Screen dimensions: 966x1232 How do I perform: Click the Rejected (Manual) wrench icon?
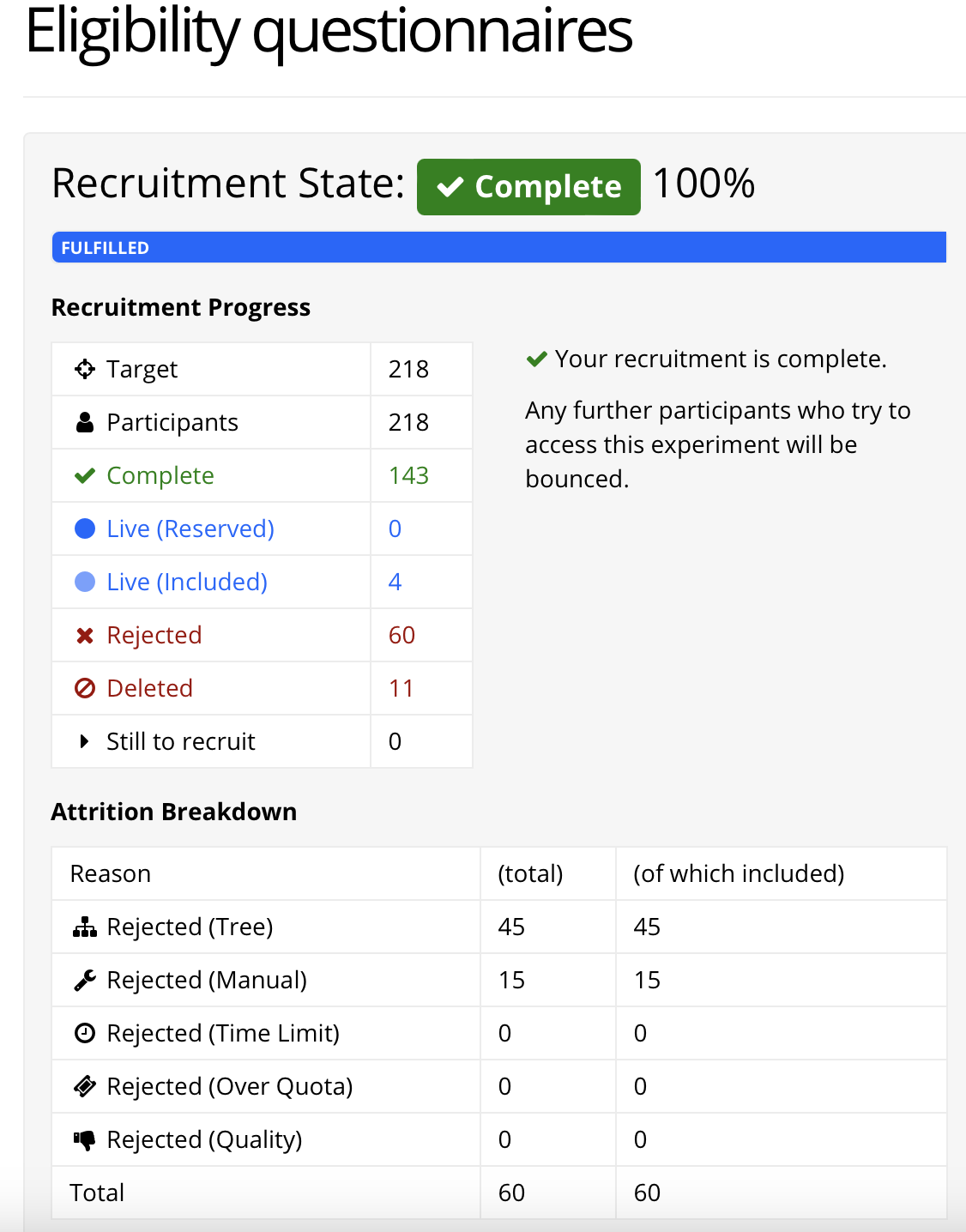85,980
